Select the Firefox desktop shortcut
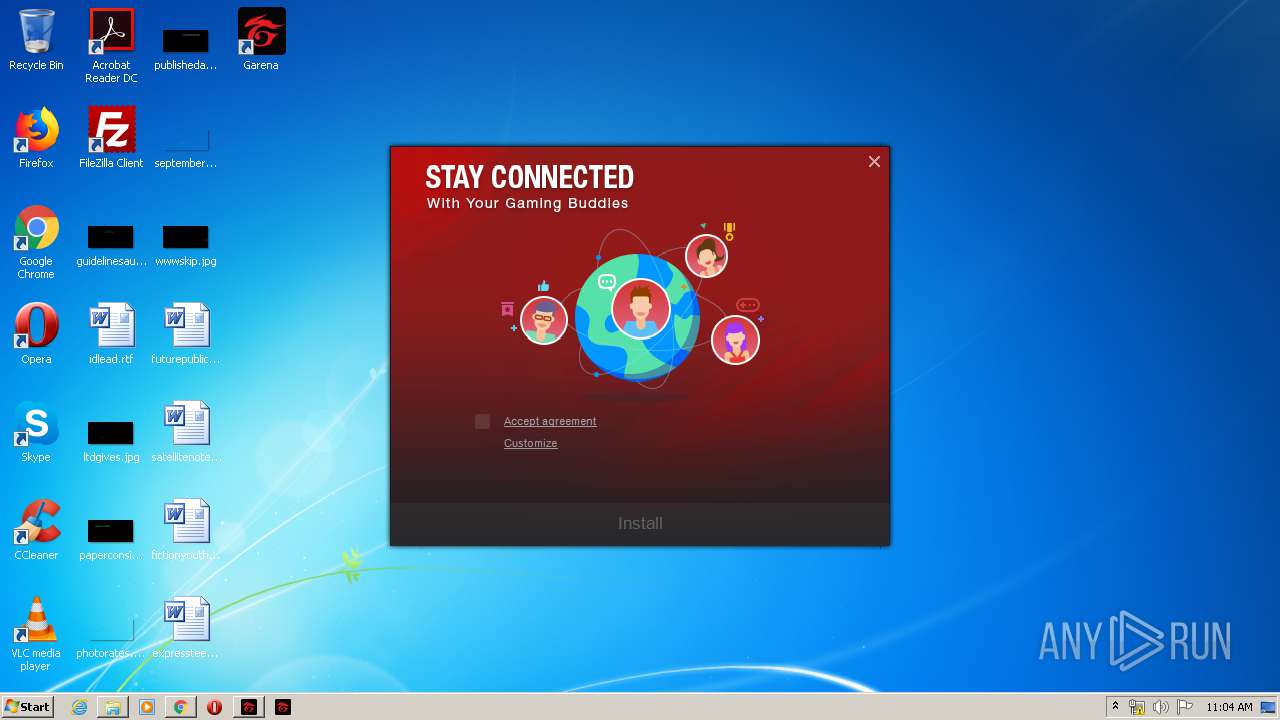 coord(36,138)
